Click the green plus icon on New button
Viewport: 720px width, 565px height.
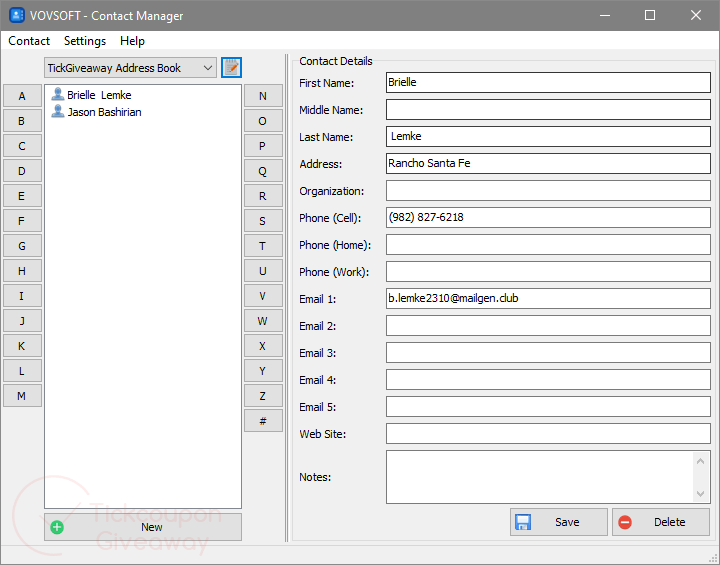[x=57, y=527]
